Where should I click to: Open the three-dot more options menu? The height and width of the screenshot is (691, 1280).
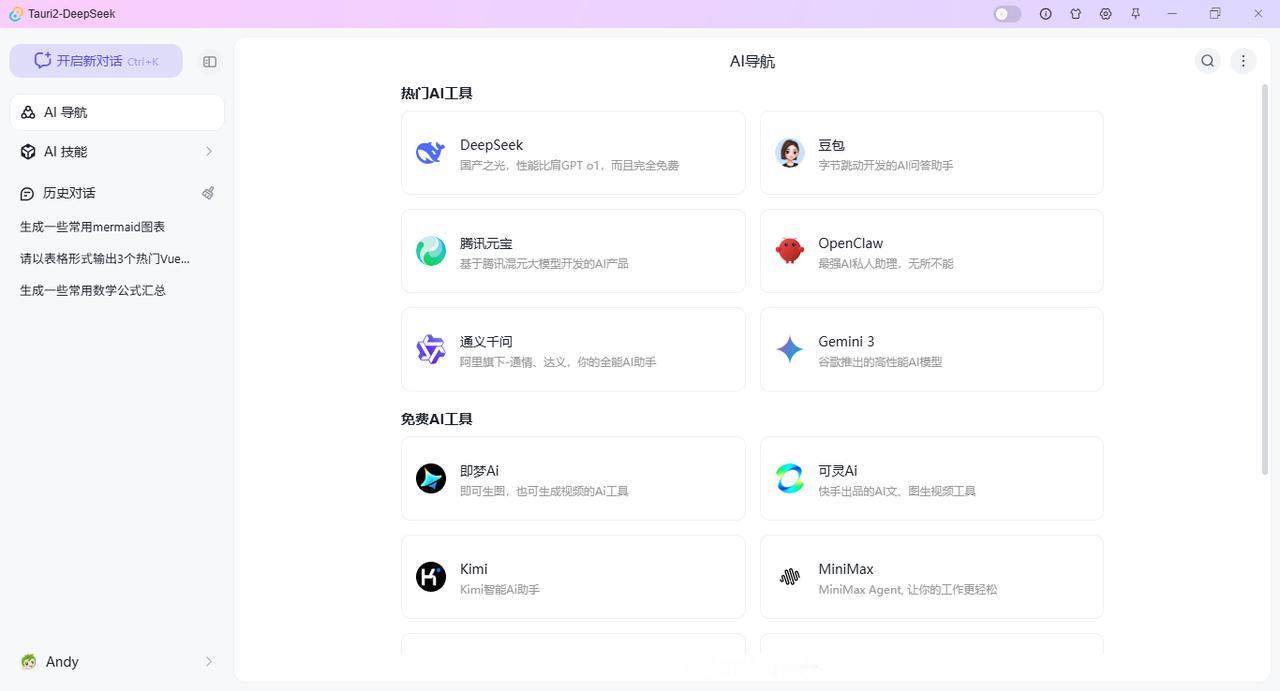pos(1243,61)
